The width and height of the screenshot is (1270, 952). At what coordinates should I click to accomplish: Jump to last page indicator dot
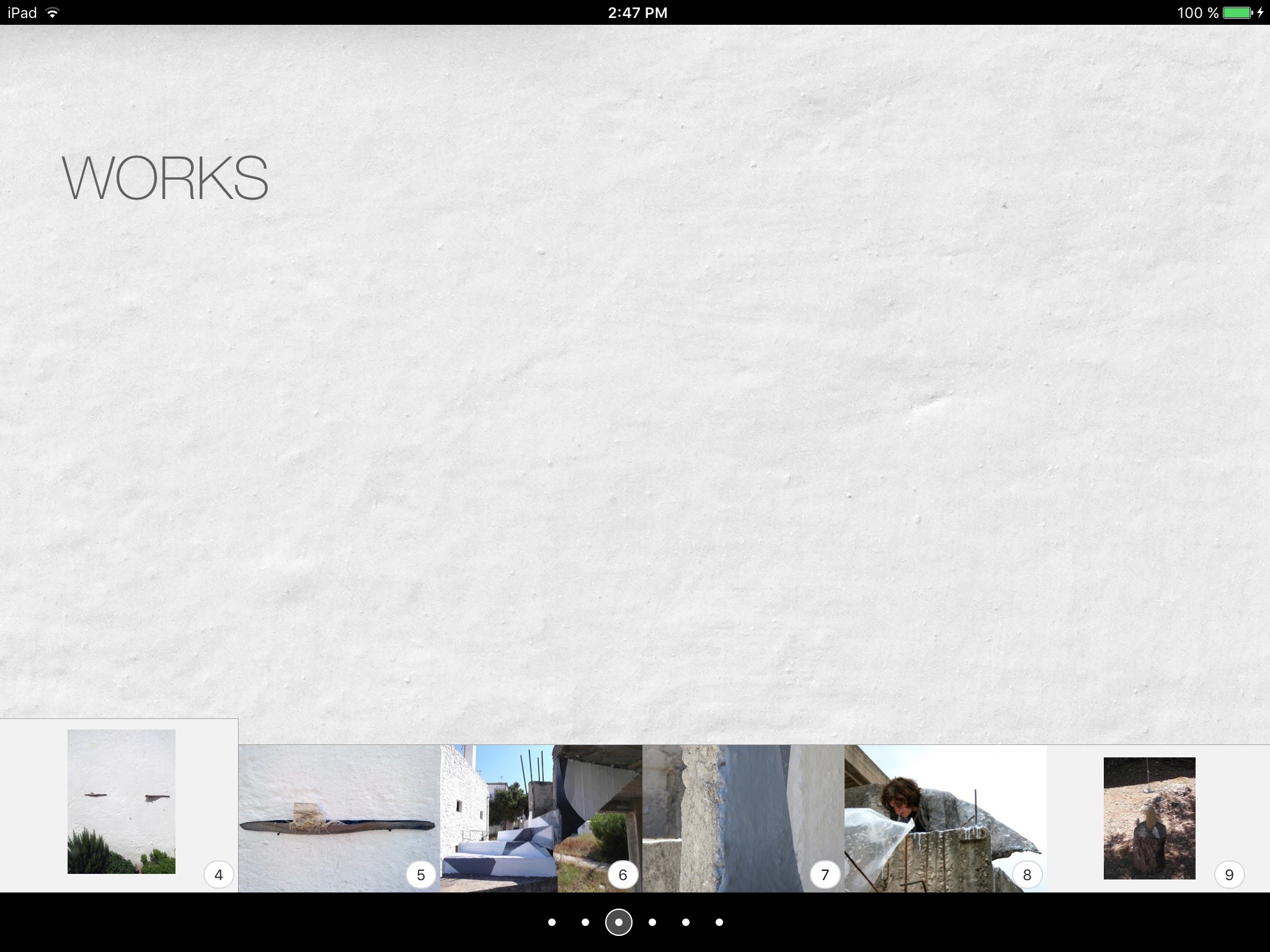coord(719,922)
